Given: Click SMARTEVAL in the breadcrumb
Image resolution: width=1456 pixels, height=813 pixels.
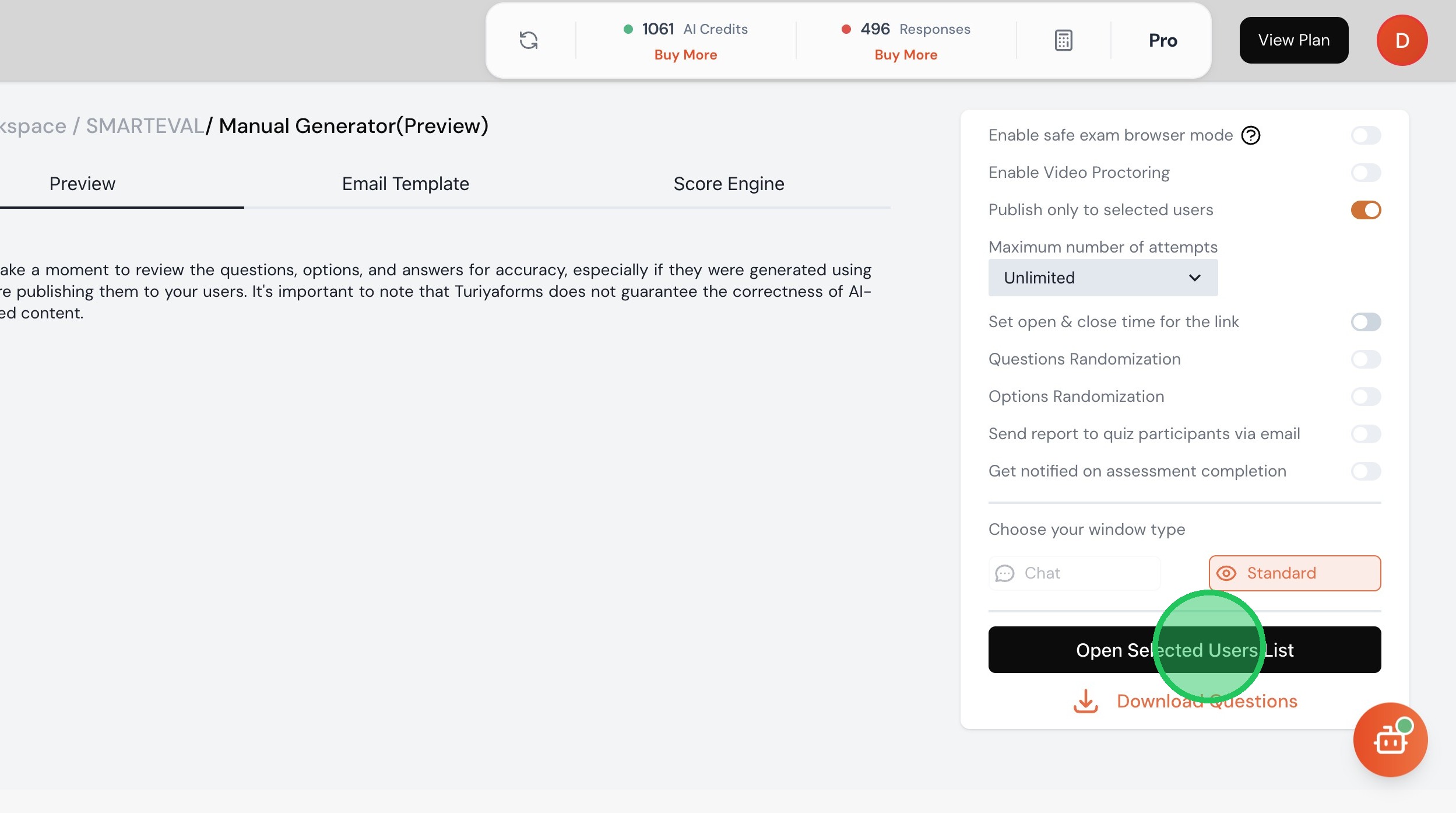Looking at the screenshot, I should click(x=145, y=126).
